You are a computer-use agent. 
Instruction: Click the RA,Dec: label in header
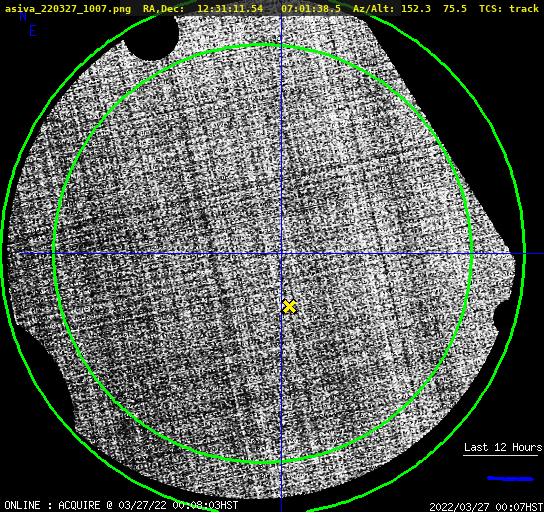click(163, 9)
